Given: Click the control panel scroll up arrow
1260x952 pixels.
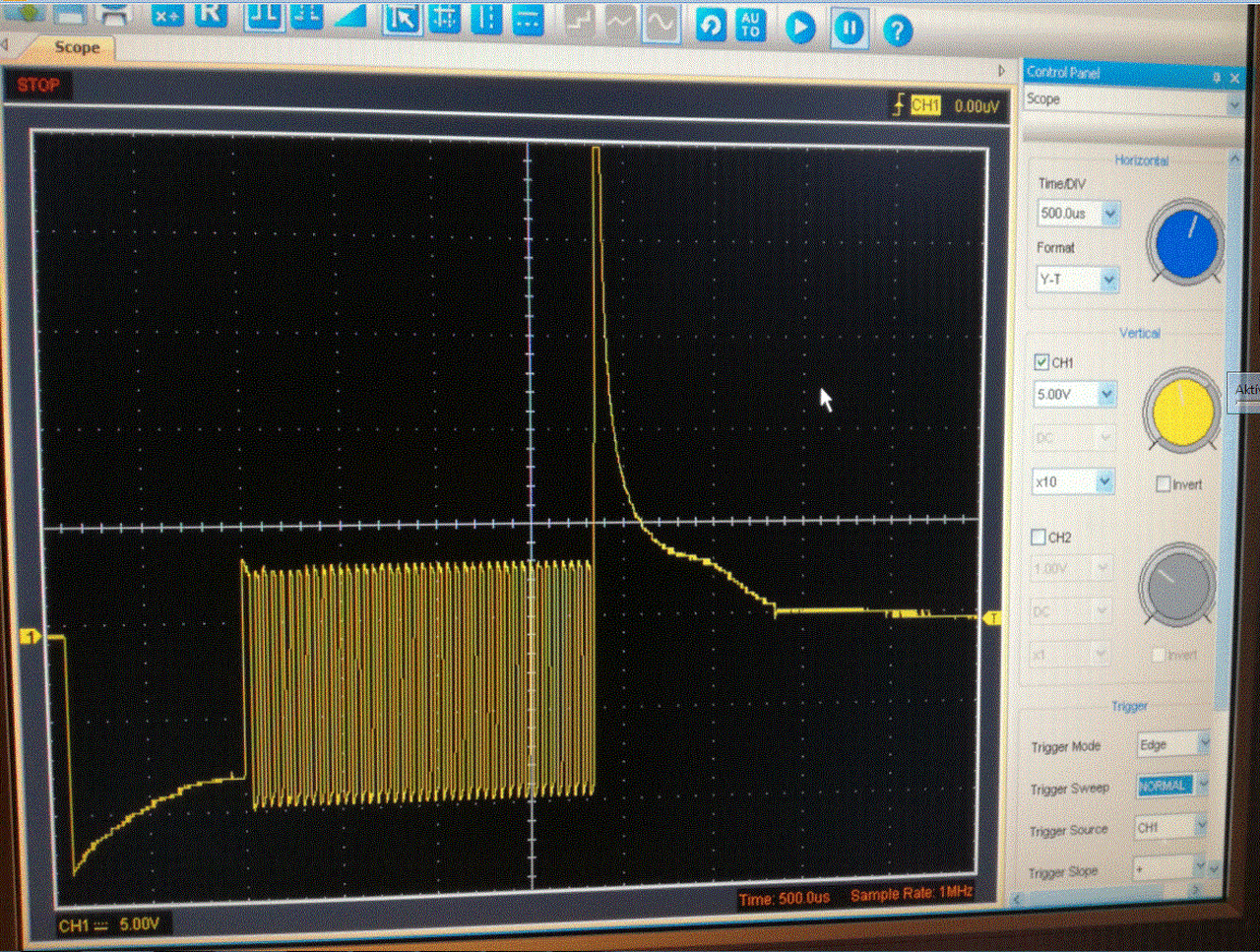Looking at the screenshot, I should [1234, 159].
